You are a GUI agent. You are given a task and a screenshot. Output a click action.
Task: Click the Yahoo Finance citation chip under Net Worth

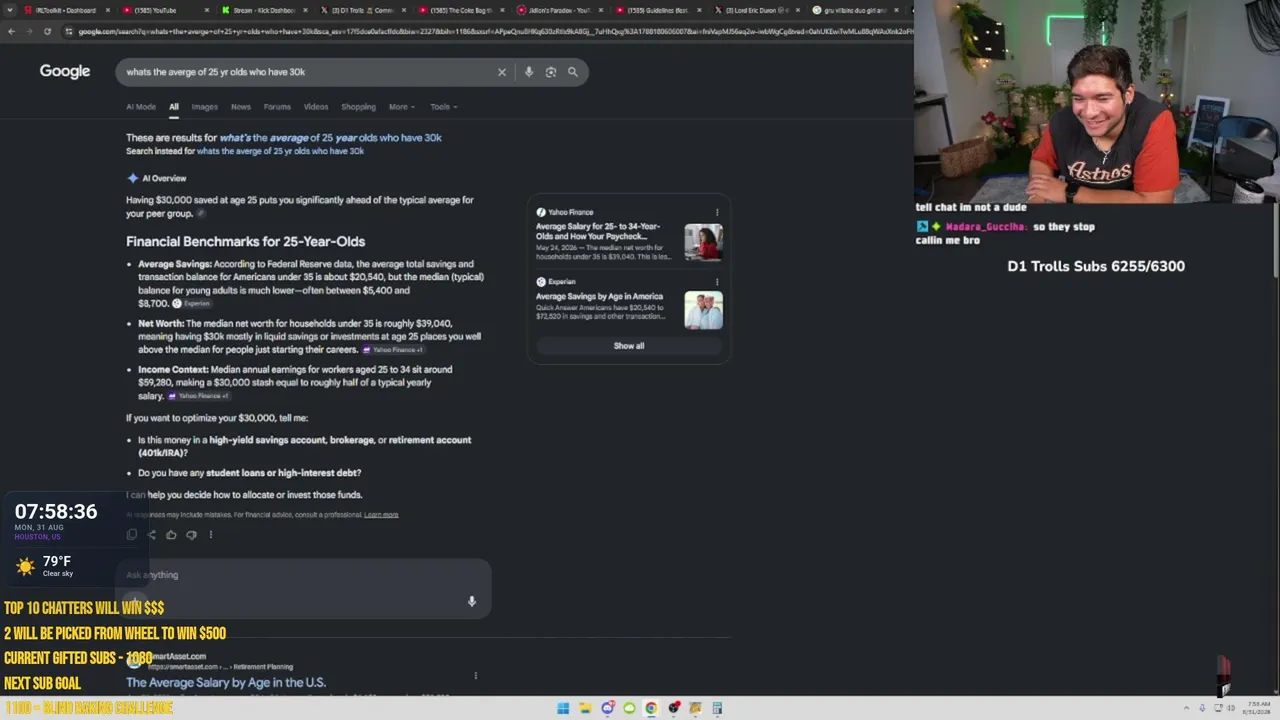click(x=392, y=350)
